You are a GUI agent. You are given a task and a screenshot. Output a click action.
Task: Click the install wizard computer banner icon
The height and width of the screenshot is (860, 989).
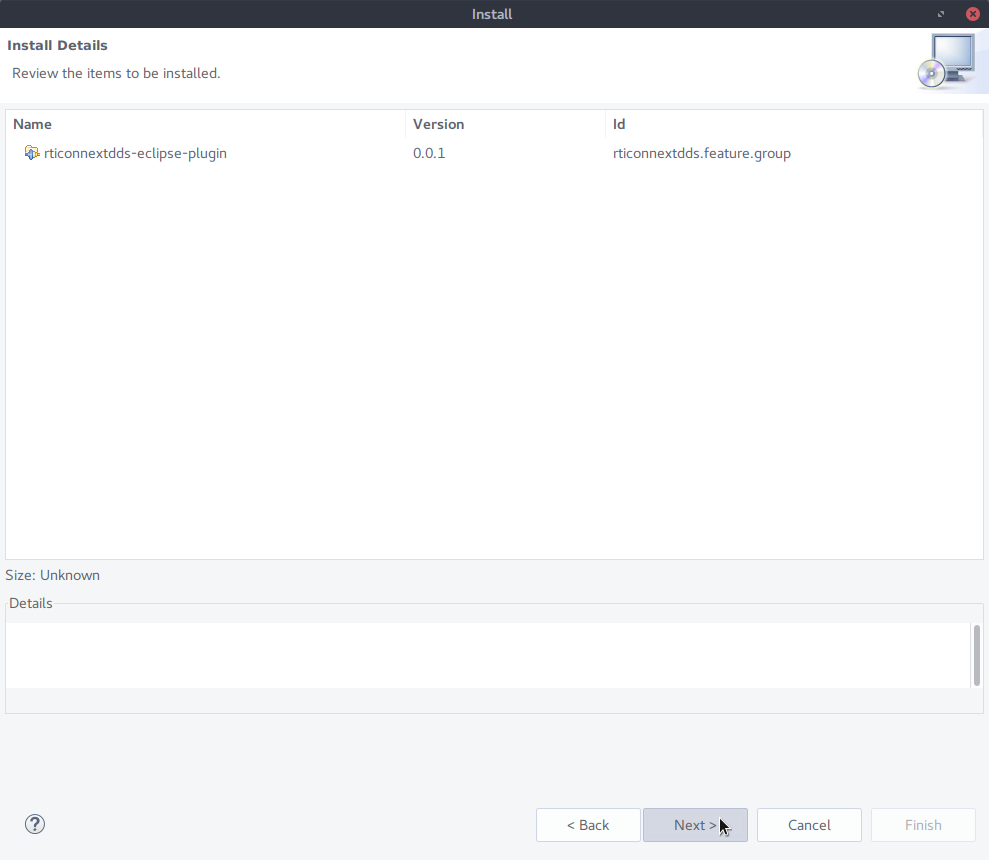click(945, 62)
